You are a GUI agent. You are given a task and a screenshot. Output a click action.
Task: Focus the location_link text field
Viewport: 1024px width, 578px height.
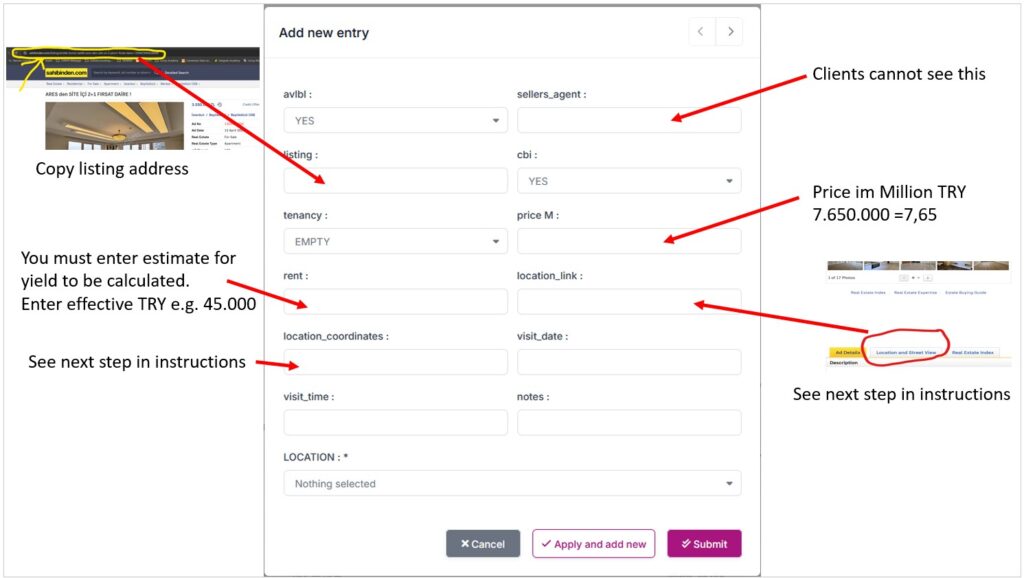pos(629,302)
